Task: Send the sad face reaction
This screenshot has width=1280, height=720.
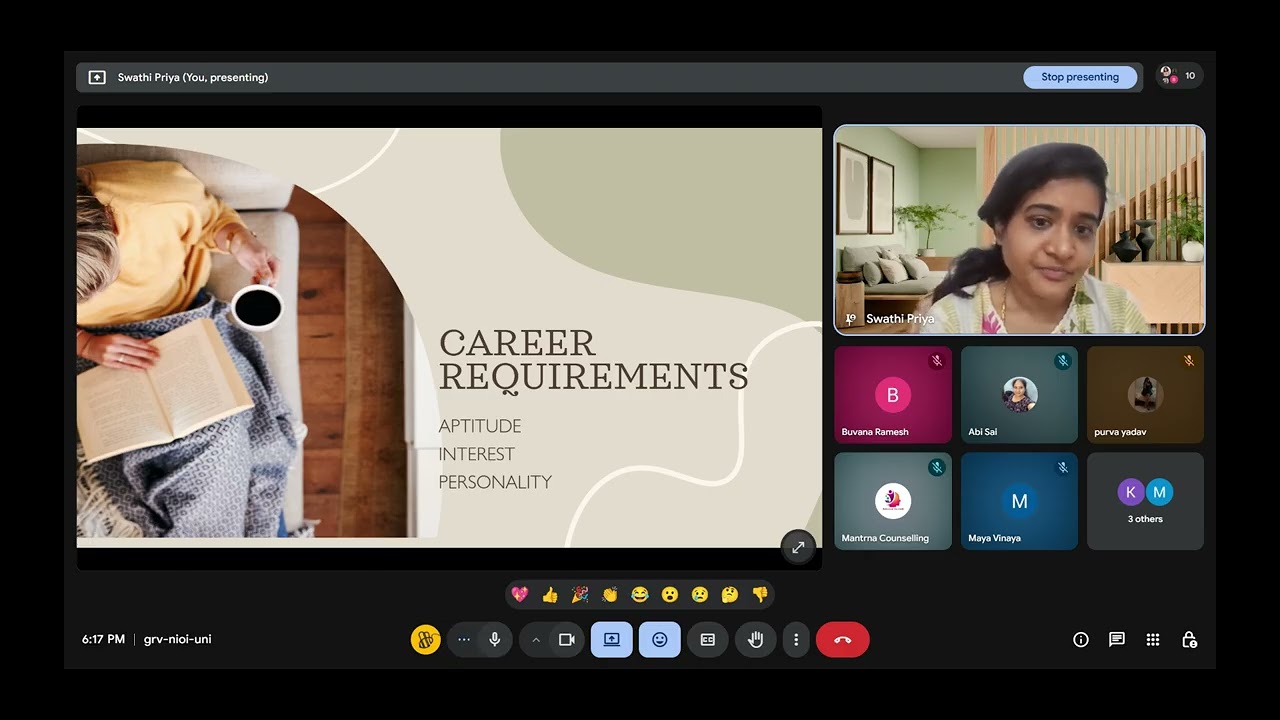Action: click(x=700, y=595)
